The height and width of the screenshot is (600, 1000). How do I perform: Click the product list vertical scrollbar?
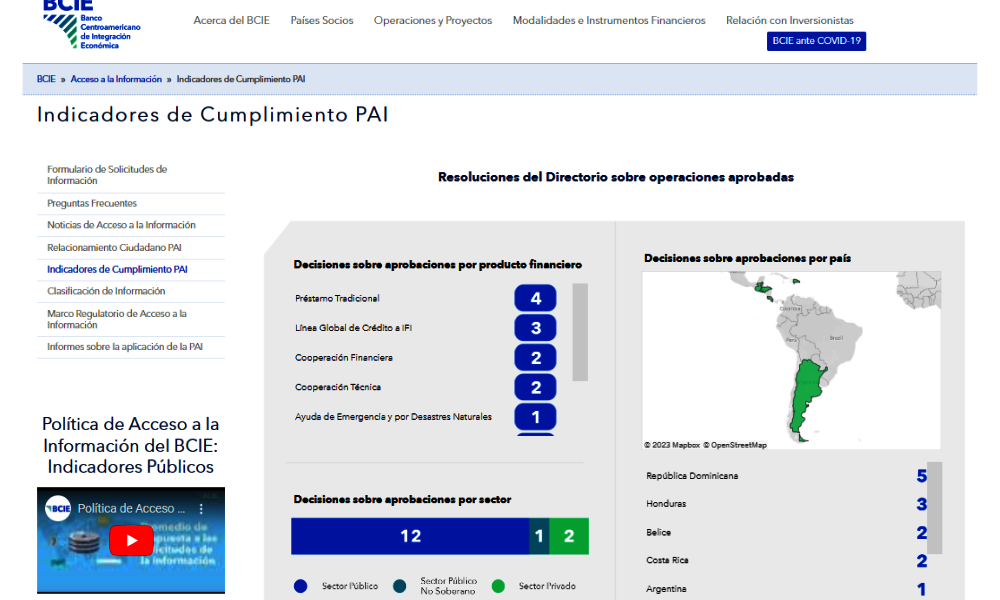click(x=580, y=332)
